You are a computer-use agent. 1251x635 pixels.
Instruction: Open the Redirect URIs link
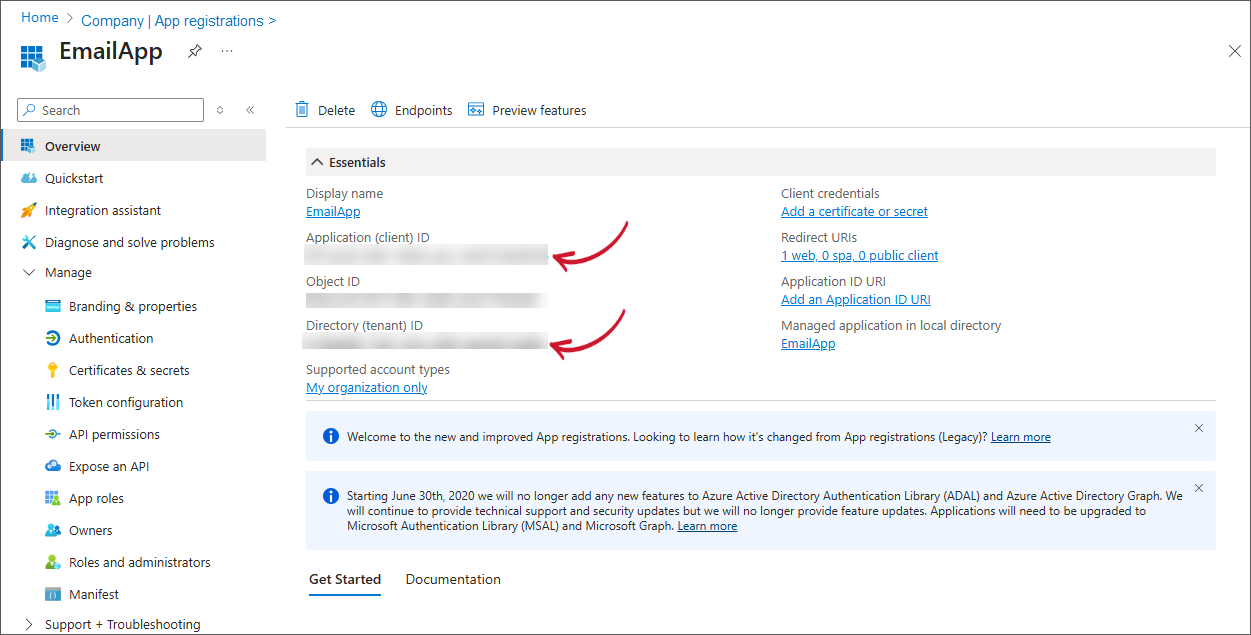pyautogui.click(x=859, y=256)
